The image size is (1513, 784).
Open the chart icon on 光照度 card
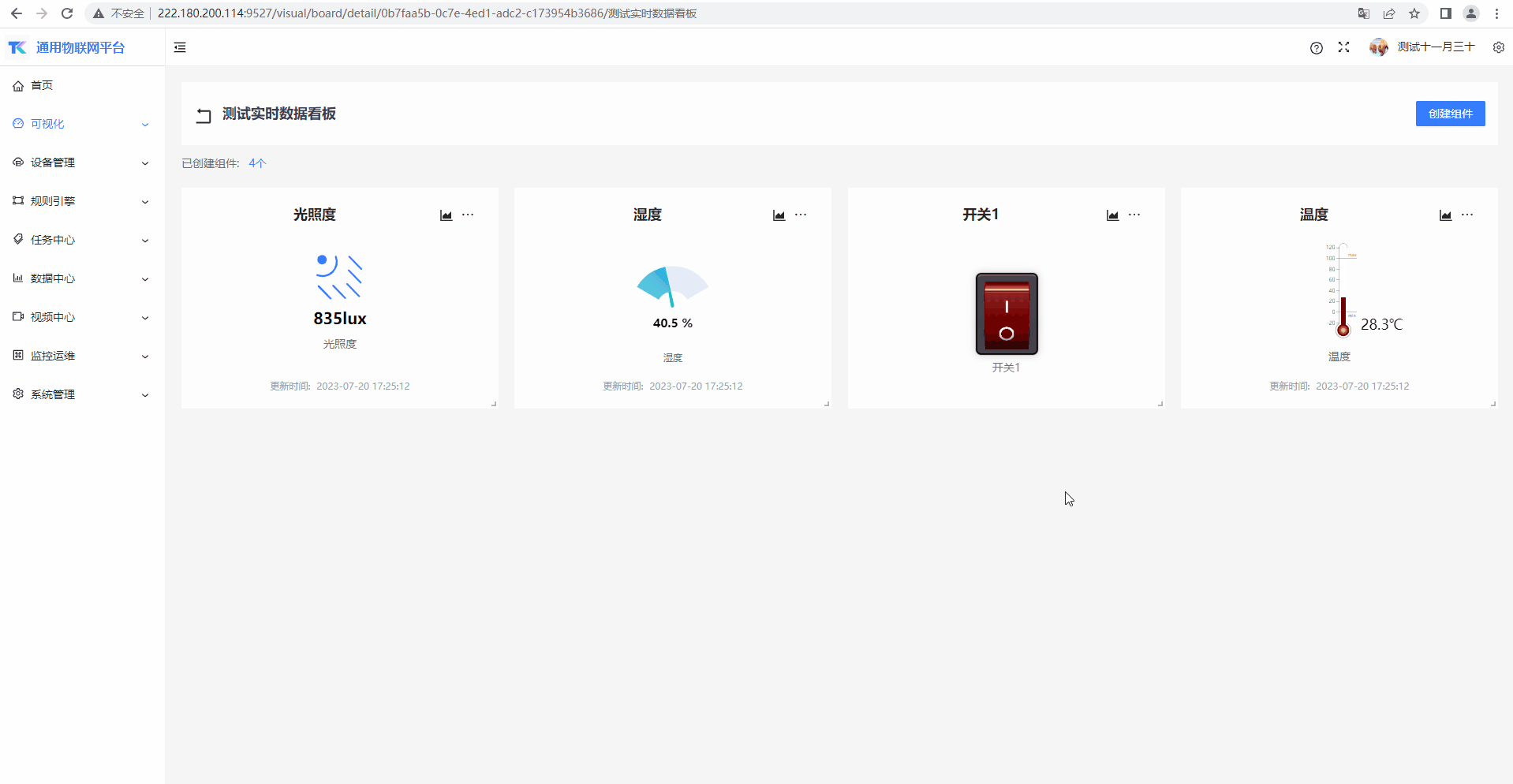[446, 215]
